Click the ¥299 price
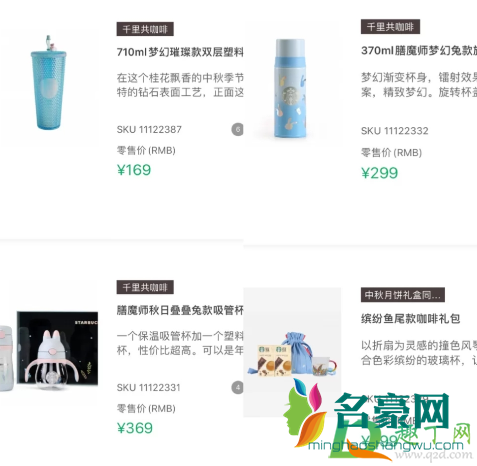This screenshot has width=477, height=466. (x=380, y=173)
